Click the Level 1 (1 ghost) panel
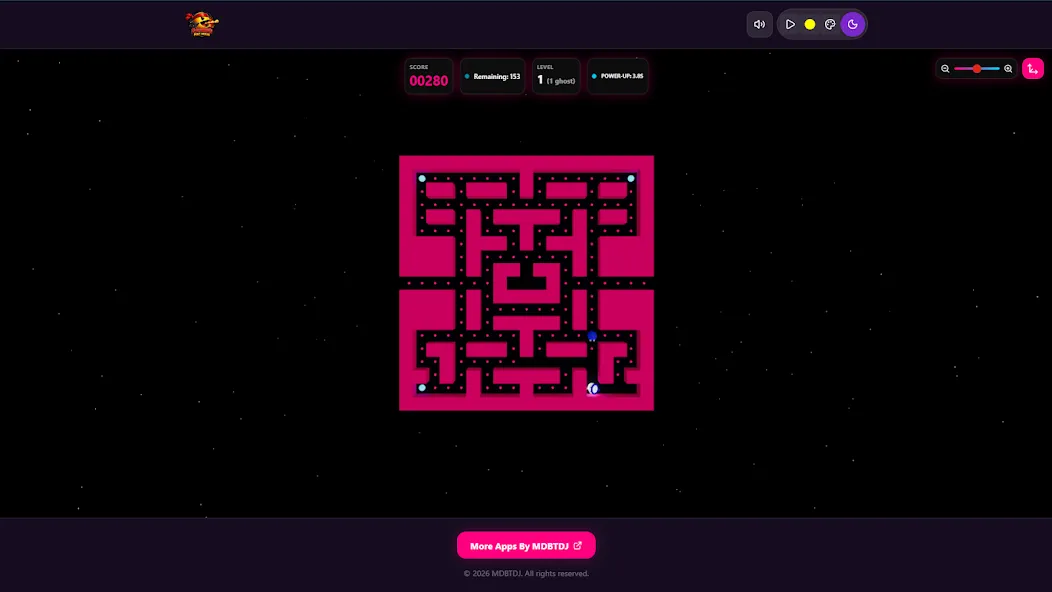Image resolution: width=1052 pixels, height=592 pixels. (556, 77)
